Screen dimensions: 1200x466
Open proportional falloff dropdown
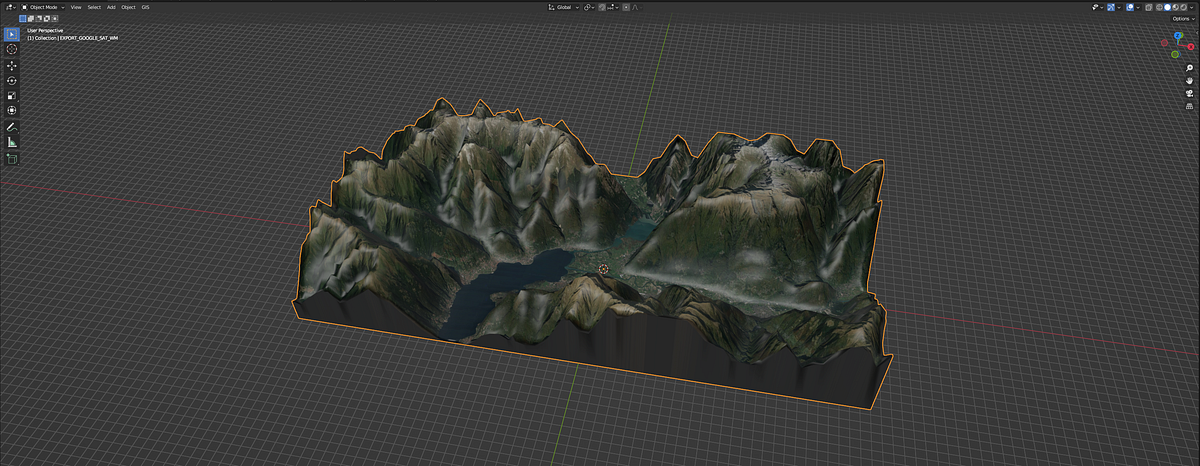coord(637,7)
